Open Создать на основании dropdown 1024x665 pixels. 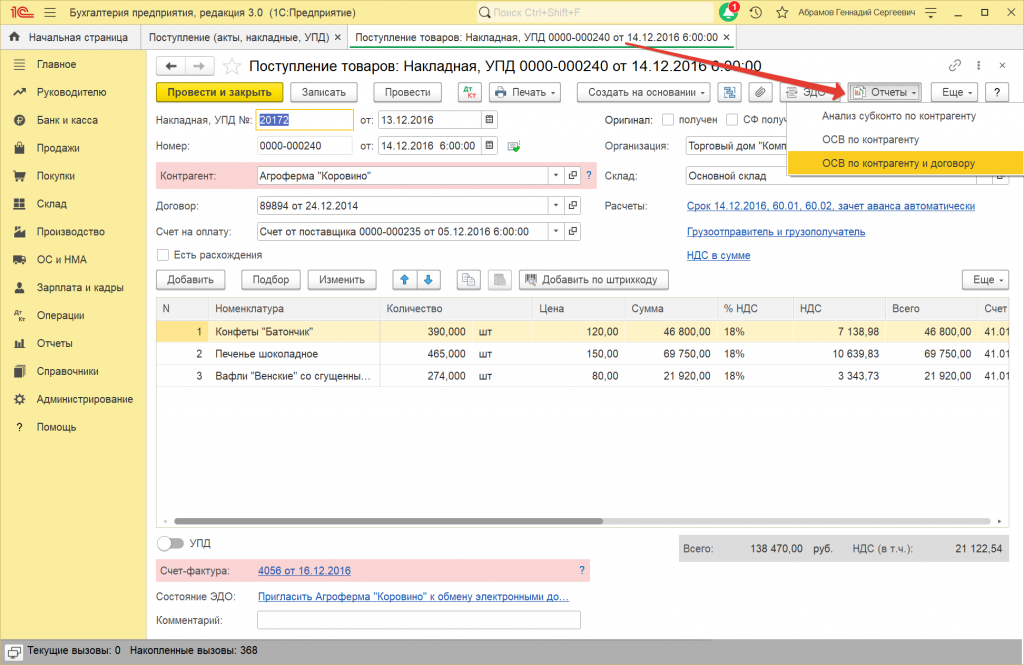(x=644, y=92)
